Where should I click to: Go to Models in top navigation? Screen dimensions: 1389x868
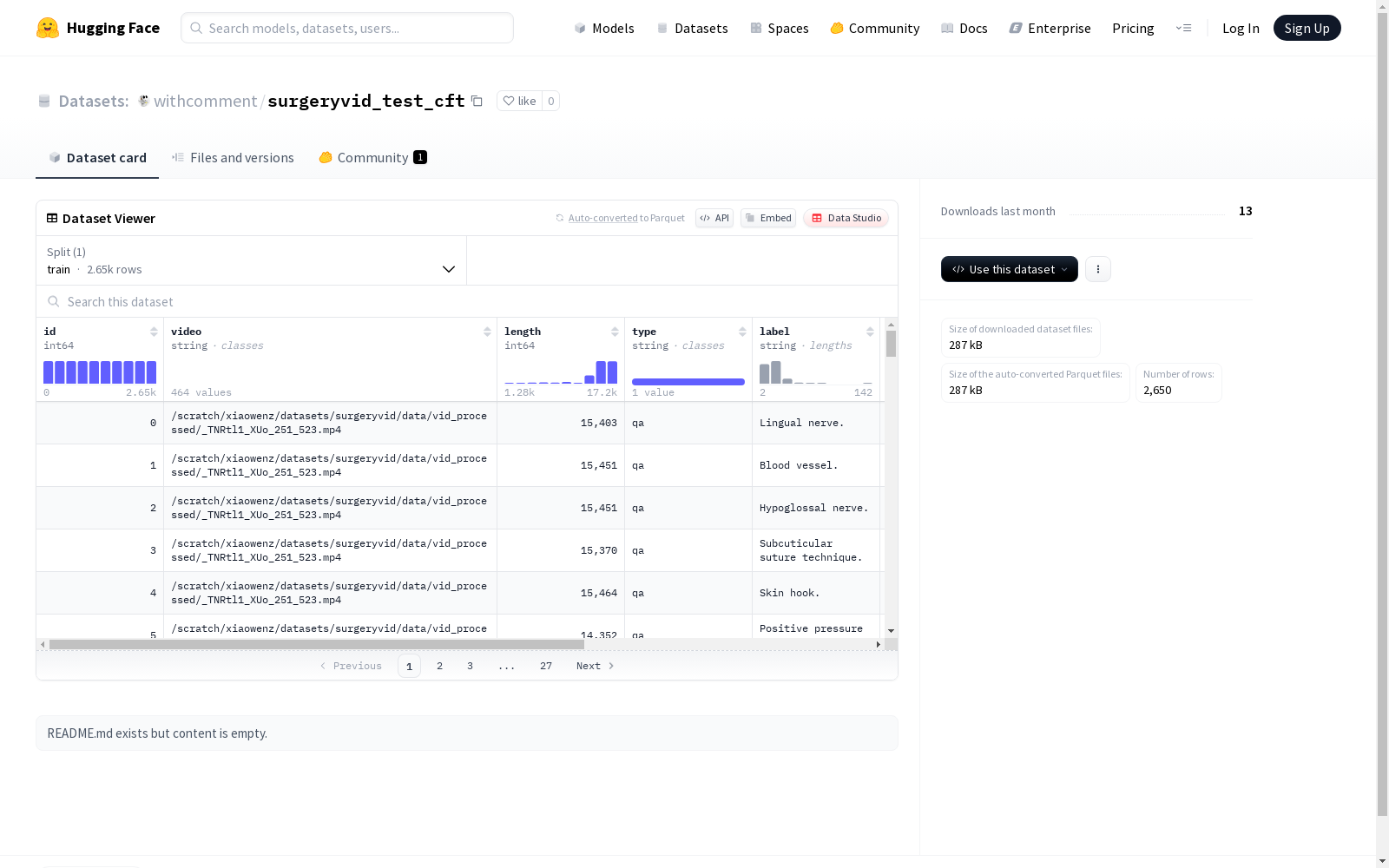click(604, 28)
